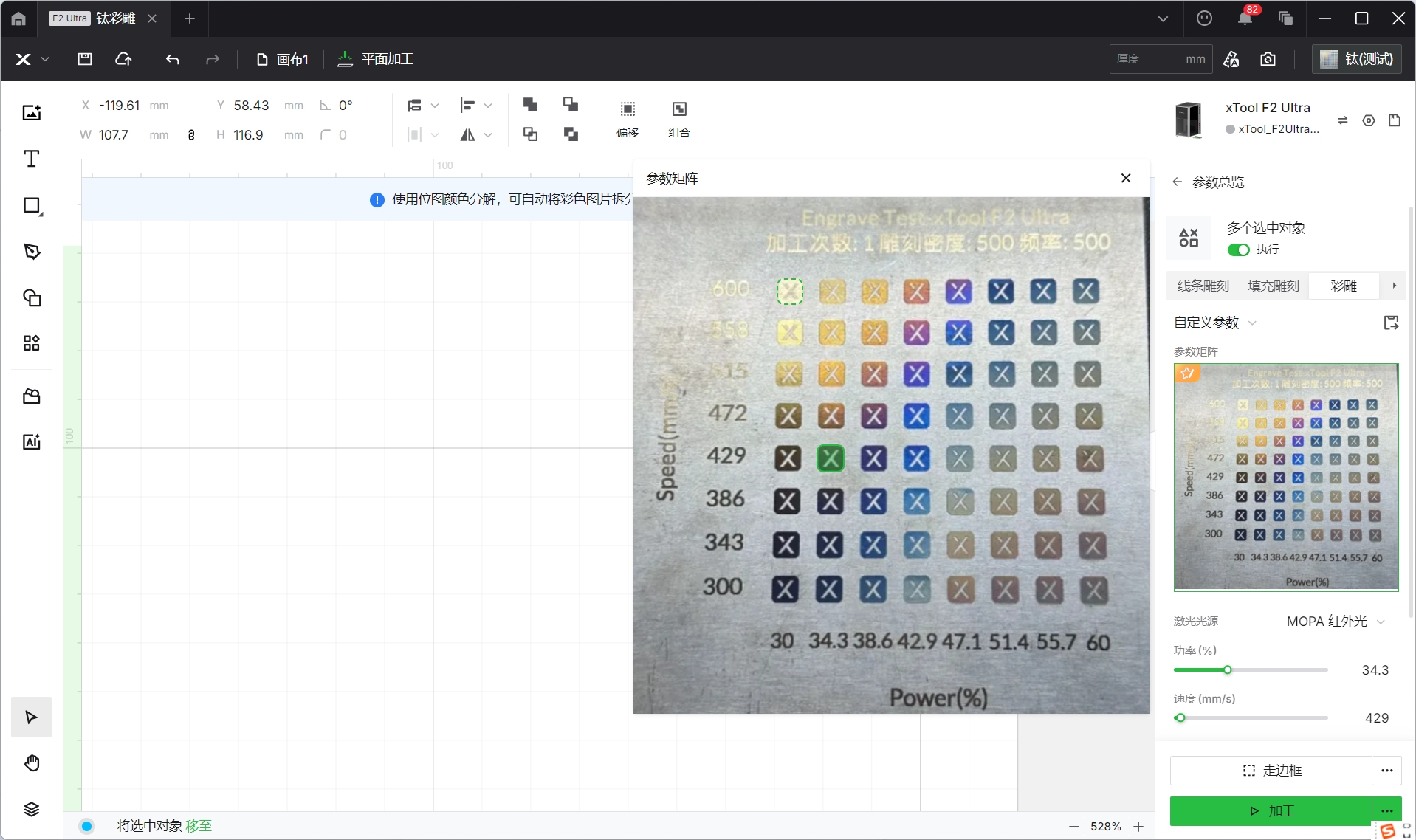Redo the last action

pyautogui.click(x=213, y=59)
